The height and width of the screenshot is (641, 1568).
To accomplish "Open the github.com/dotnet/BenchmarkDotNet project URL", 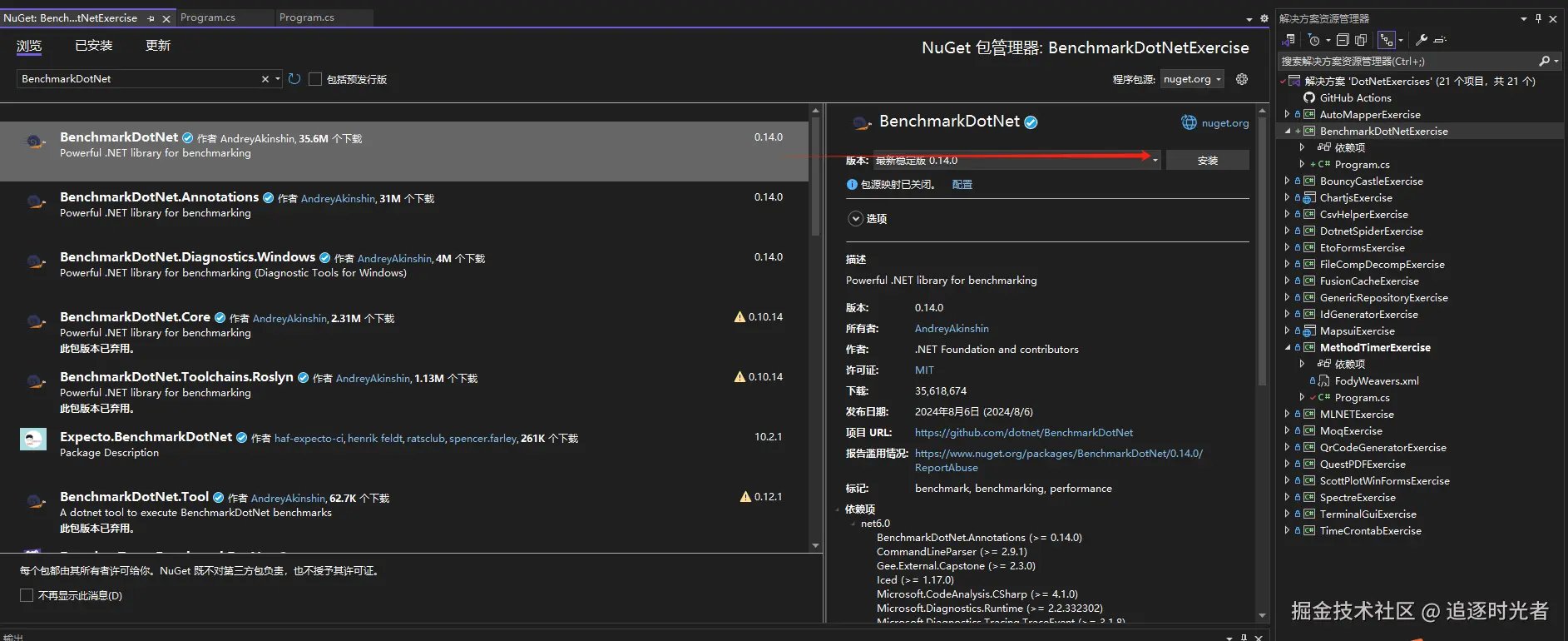I will pos(1024,433).
